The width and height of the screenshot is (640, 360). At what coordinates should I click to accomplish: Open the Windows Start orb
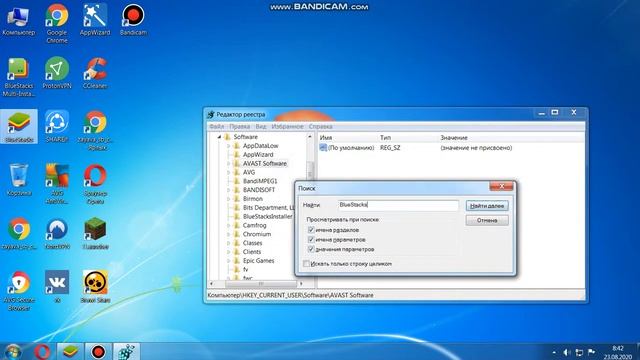[x=13, y=351]
